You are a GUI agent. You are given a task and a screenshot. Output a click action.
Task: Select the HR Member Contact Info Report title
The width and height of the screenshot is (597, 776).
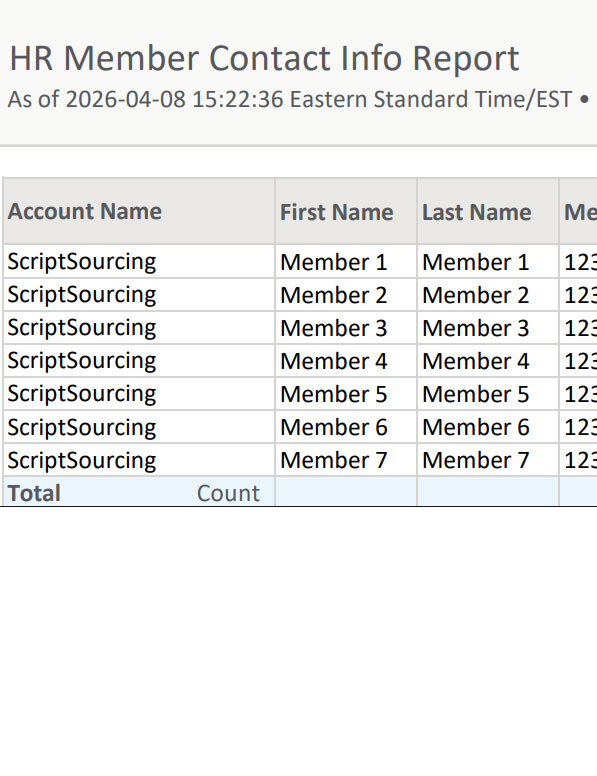[x=264, y=58]
